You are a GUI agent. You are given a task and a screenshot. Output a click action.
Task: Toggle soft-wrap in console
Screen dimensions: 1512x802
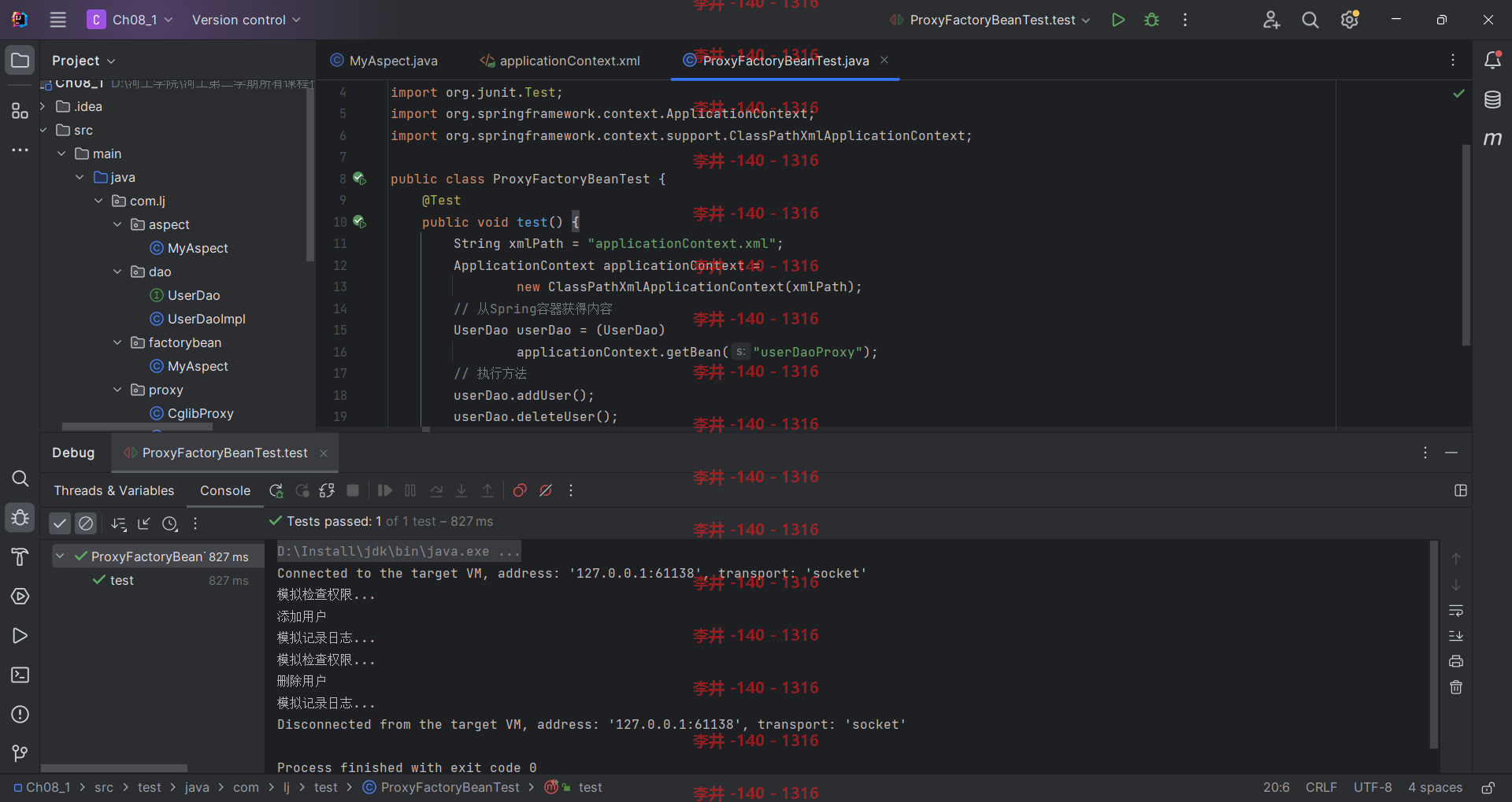[1456, 611]
